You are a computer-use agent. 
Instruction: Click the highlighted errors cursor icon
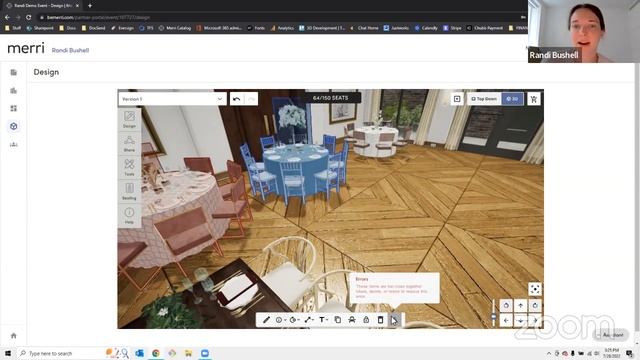pos(394,320)
